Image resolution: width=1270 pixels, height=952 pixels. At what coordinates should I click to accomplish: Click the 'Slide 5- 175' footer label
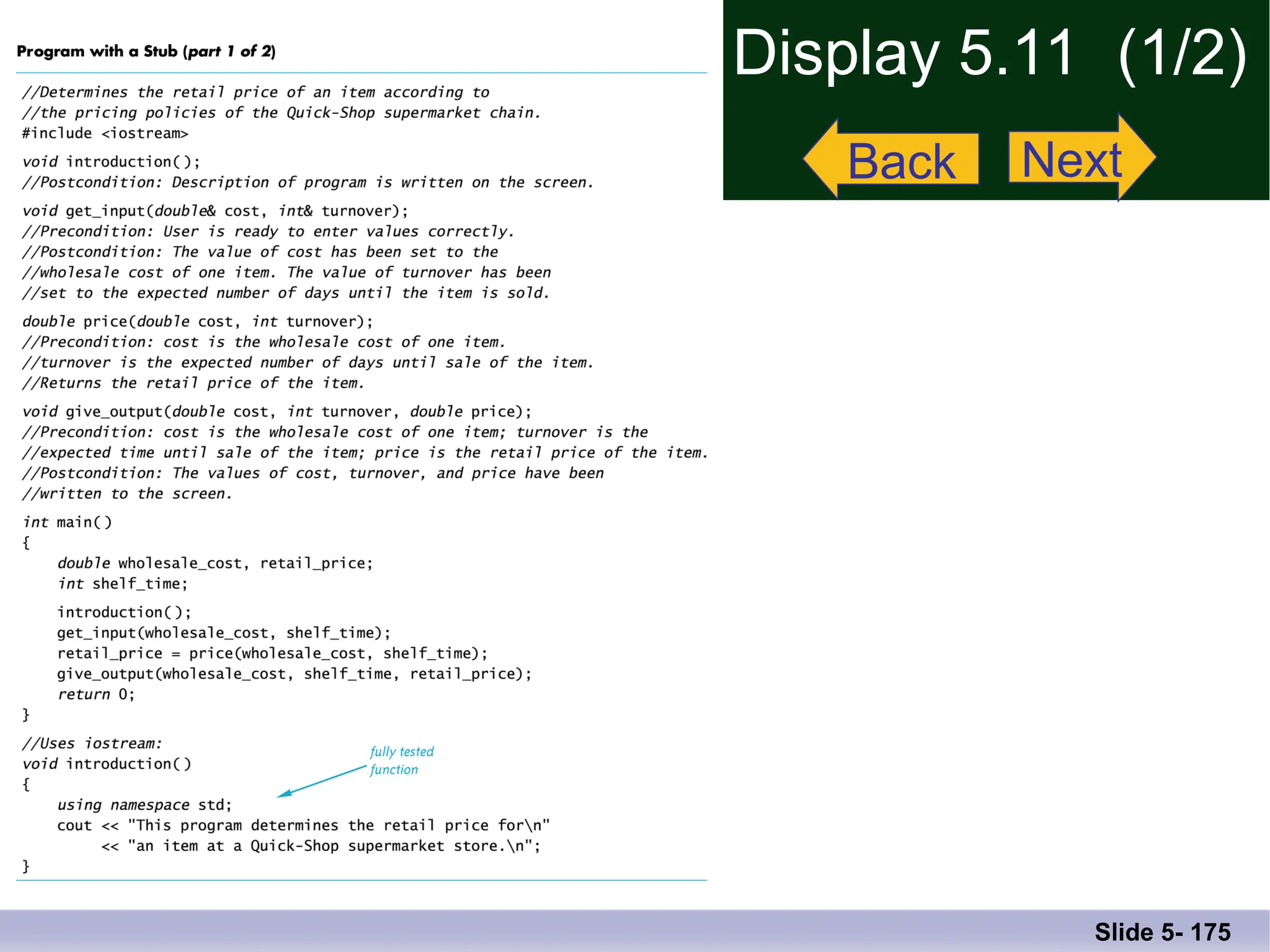pyautogui.click(x=1163, y=932)
